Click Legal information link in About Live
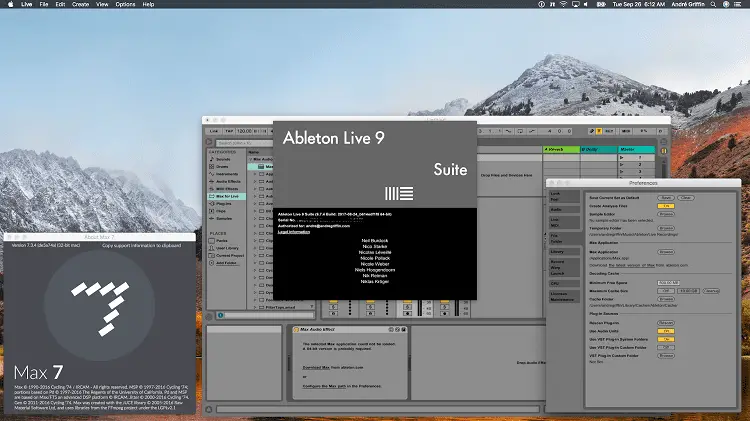 tap(294, 232)
